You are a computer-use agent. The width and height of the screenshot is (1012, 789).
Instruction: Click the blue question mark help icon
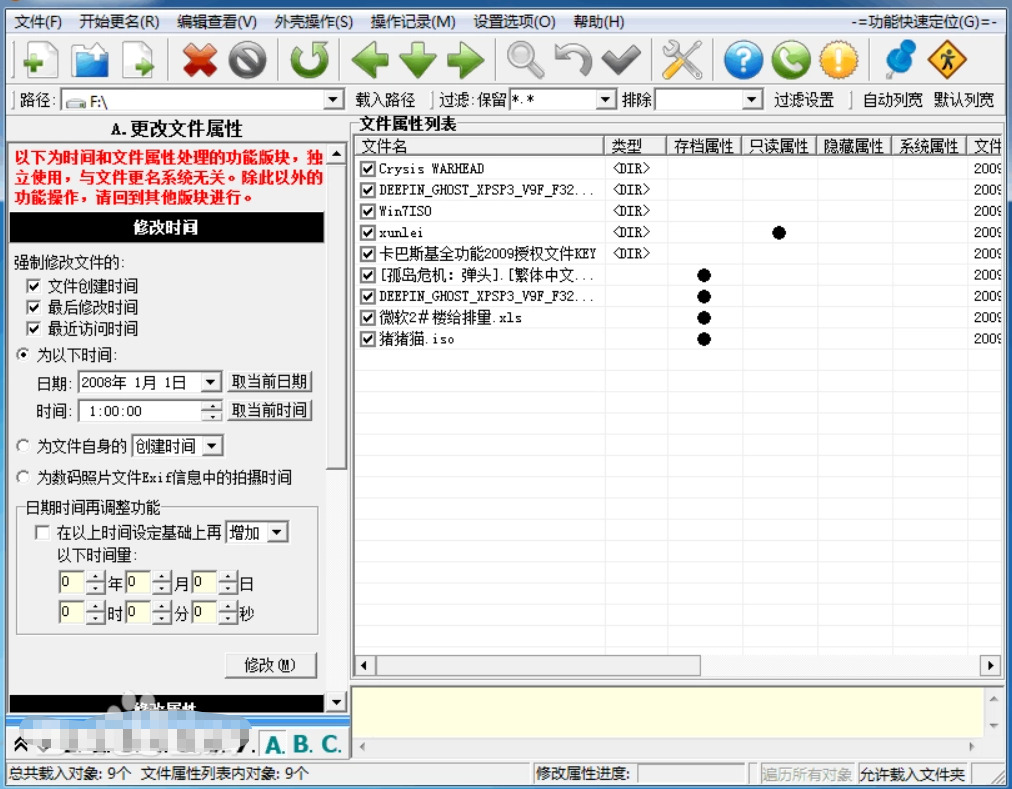(743, 60)
